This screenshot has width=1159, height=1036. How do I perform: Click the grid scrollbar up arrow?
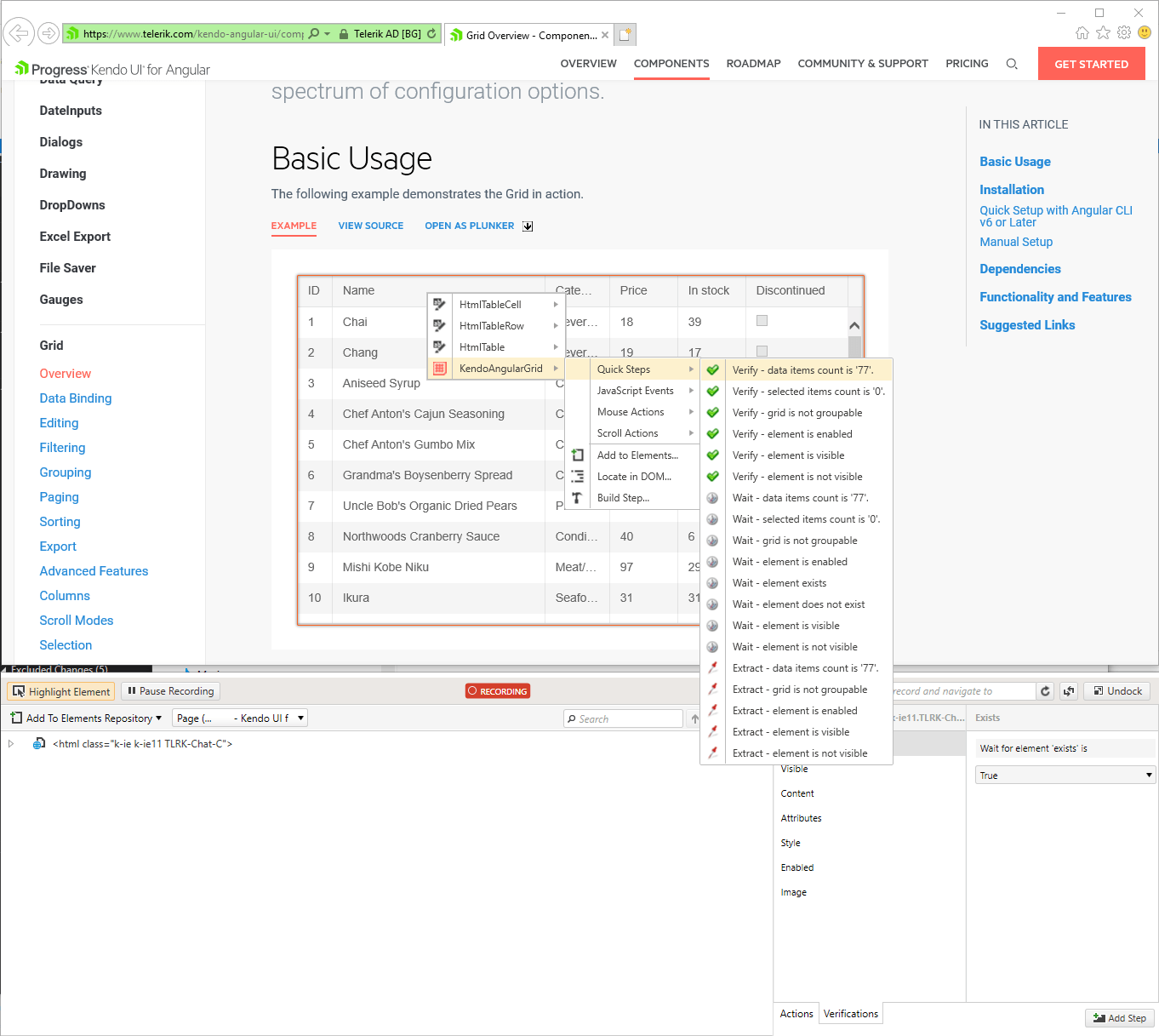coord(854,325)
